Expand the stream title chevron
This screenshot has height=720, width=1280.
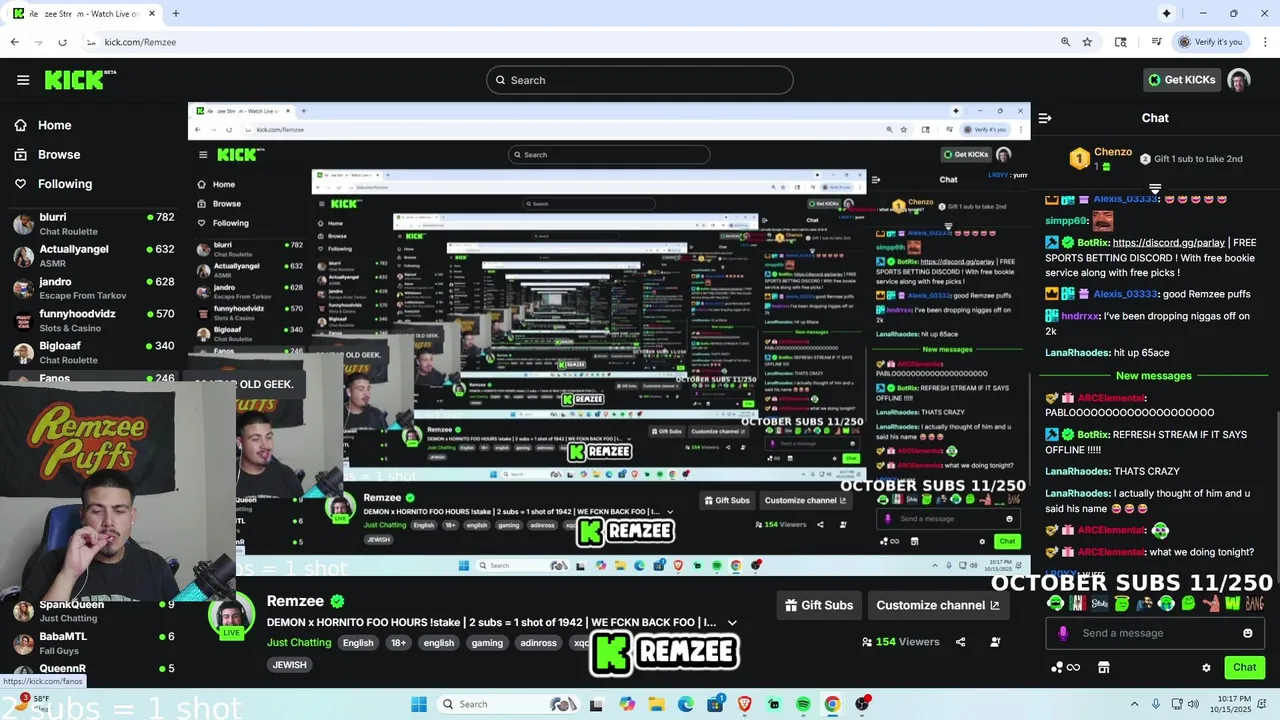(732, 622)
